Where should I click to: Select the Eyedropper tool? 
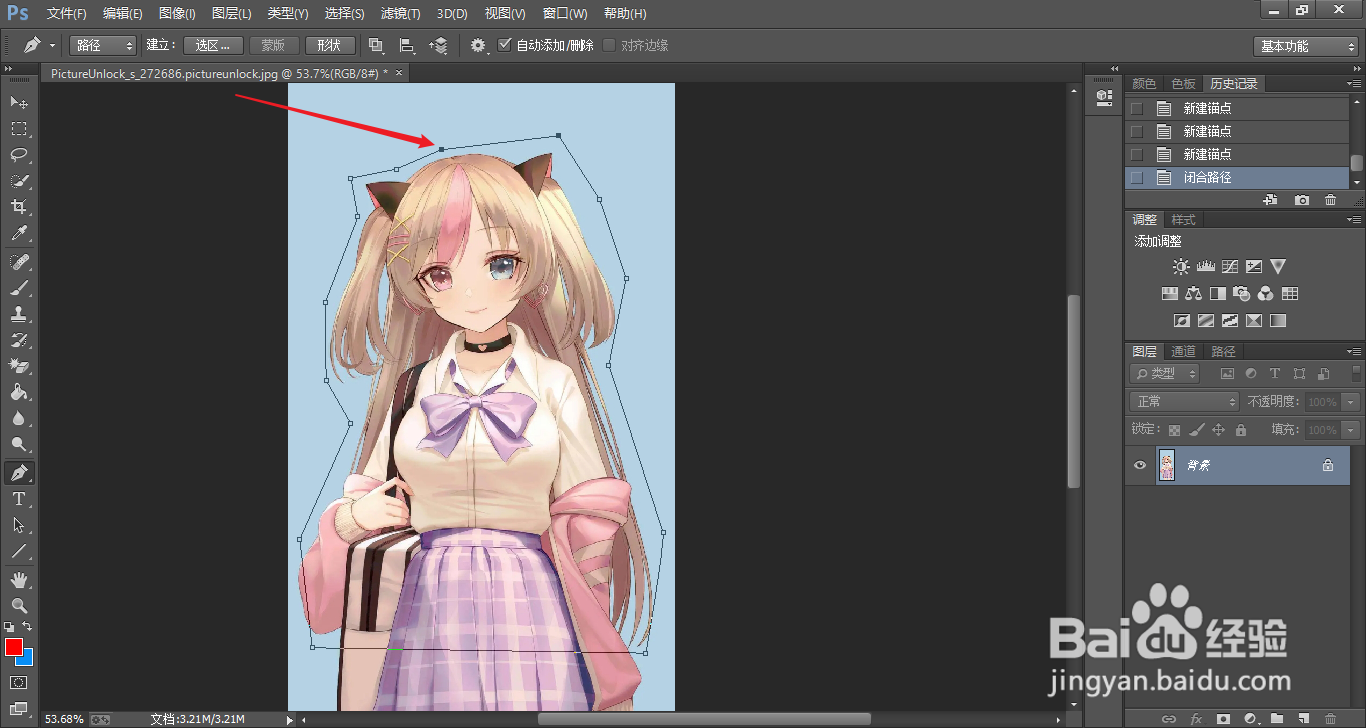coord(19,234)
